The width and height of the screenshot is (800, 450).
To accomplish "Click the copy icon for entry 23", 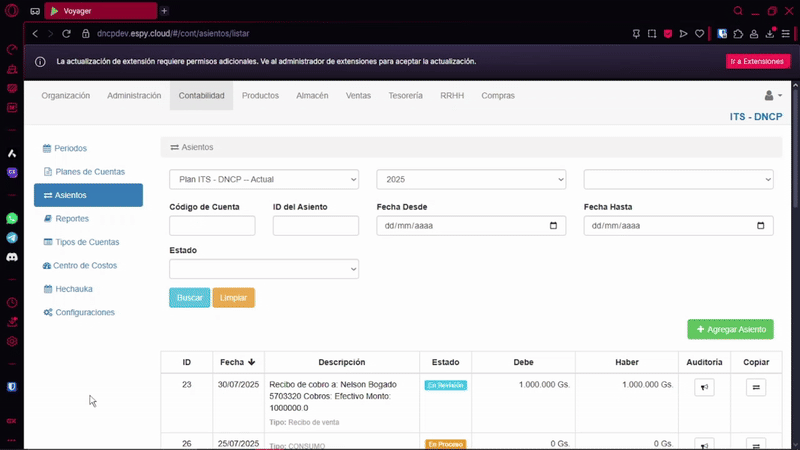I will click(756, 388).
